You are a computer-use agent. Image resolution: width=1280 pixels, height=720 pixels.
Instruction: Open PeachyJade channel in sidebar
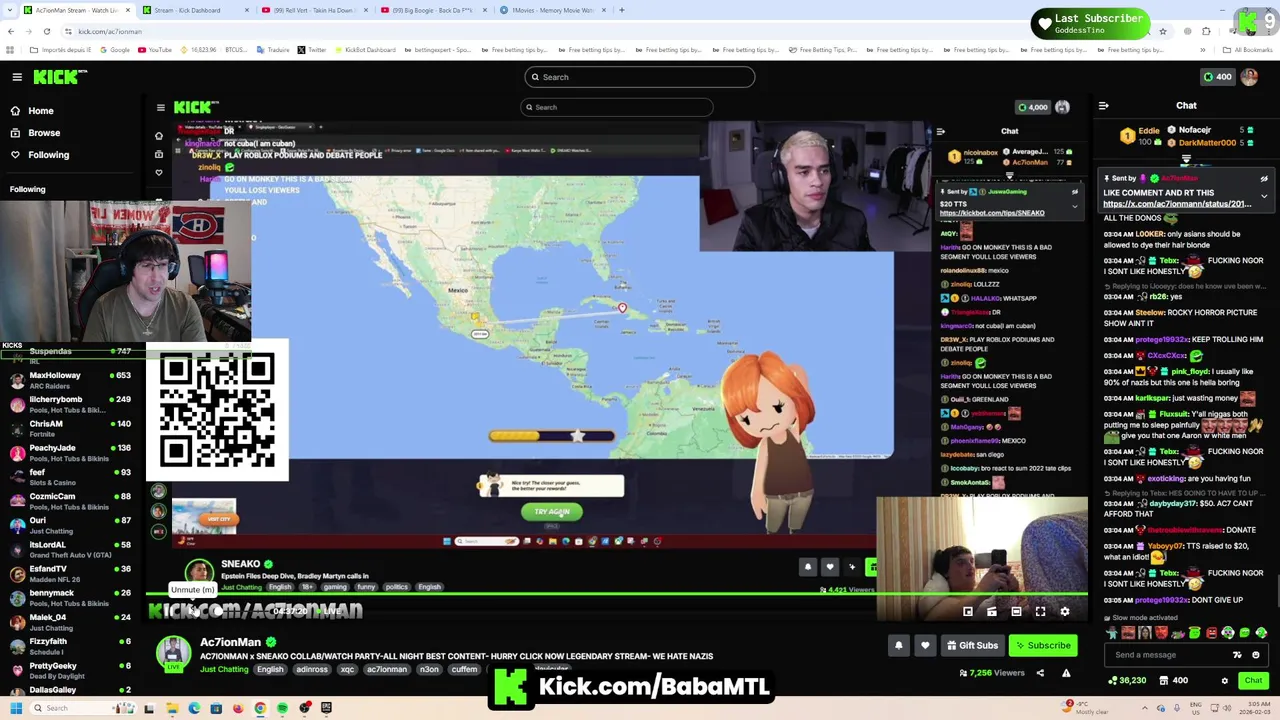coord(70,453)
